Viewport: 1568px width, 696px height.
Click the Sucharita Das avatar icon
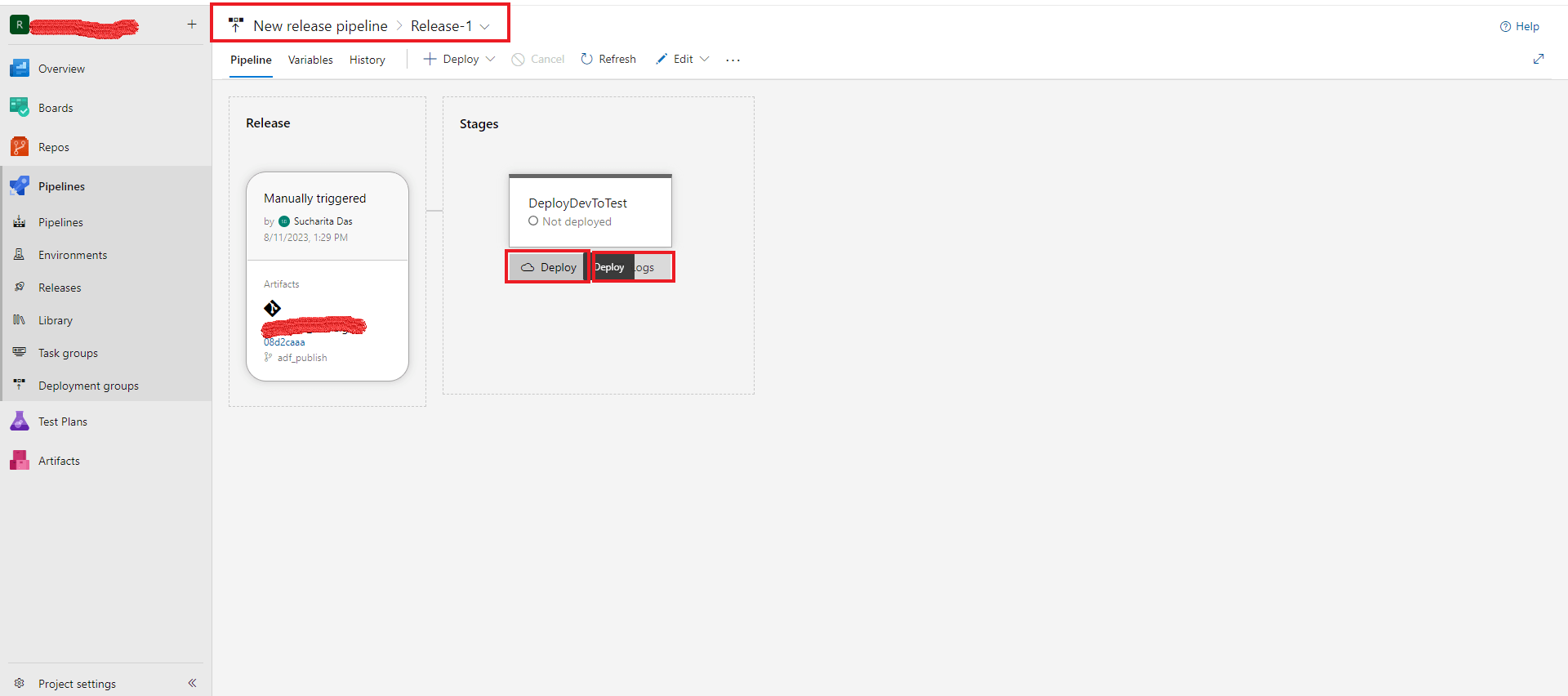click(284, 221)
